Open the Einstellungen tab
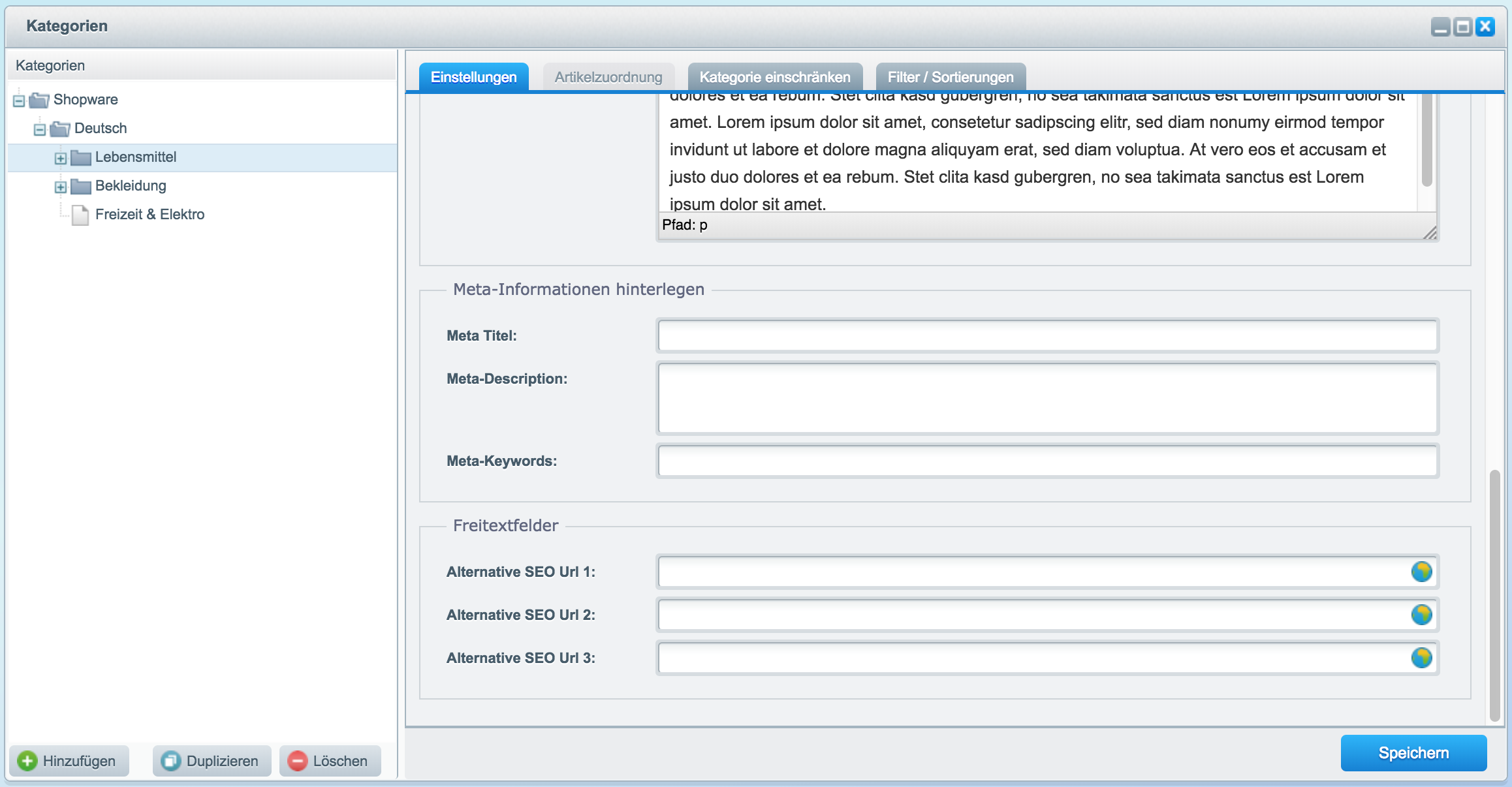The width and height of the screenshot is (1512, 787). click(x=474, y=77)
